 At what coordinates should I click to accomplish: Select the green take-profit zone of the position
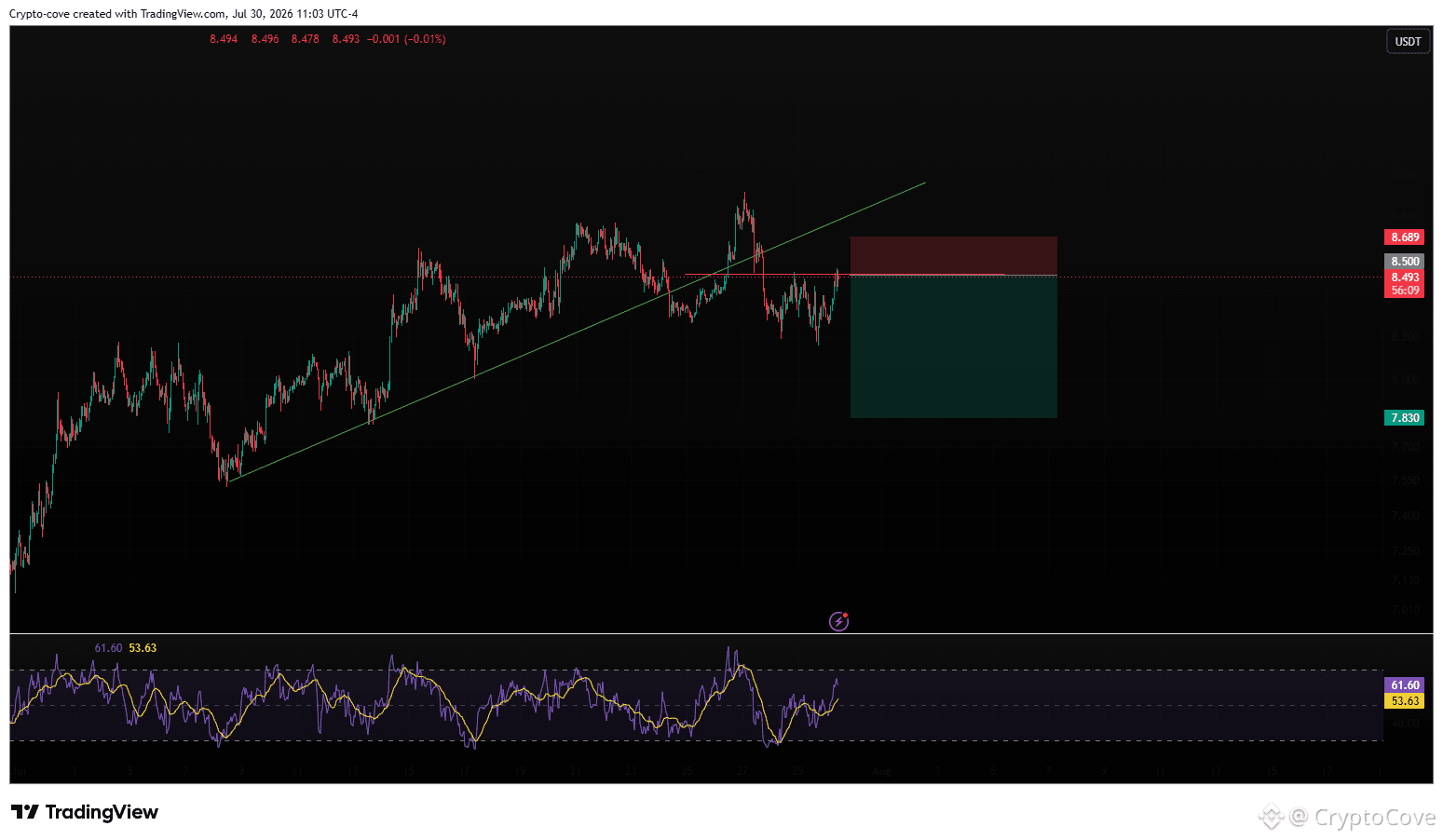[953, 346]
